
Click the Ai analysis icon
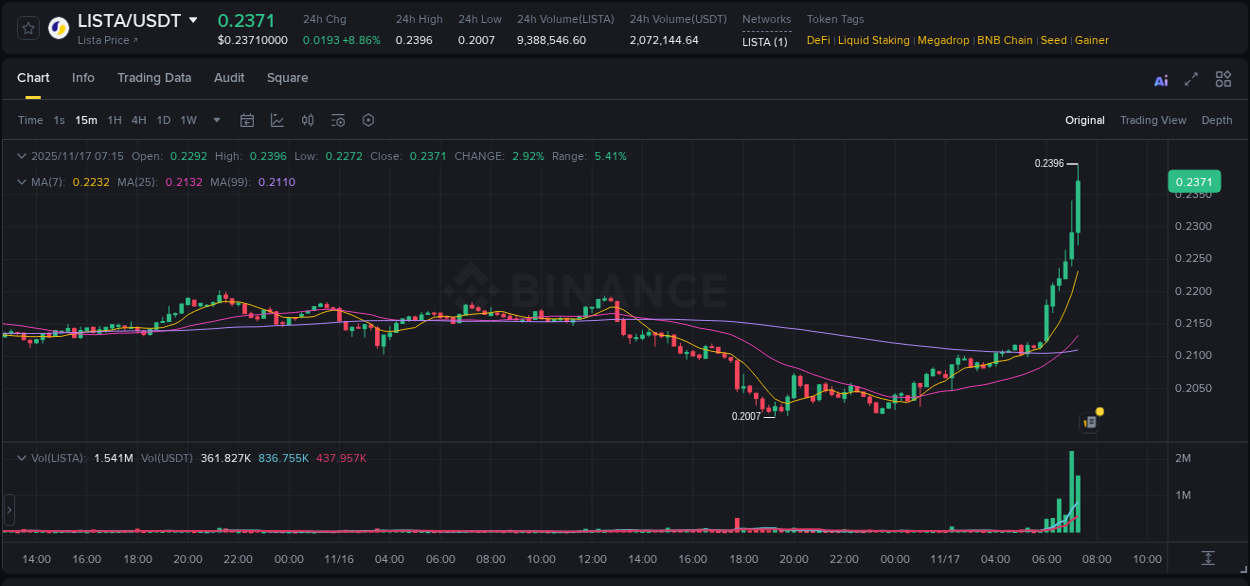point(1160,79)
